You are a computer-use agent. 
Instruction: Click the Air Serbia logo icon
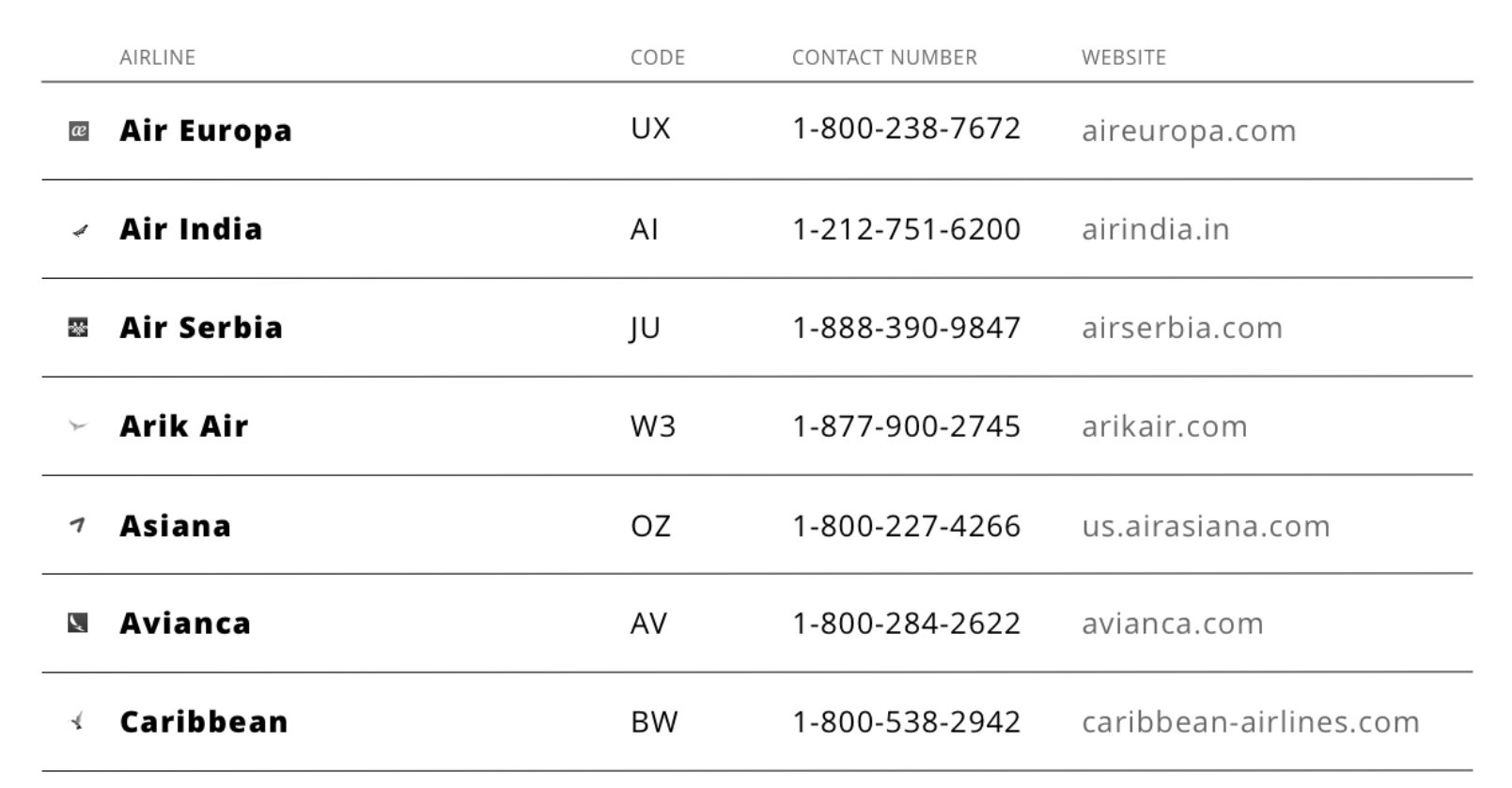tap(79, 328)
